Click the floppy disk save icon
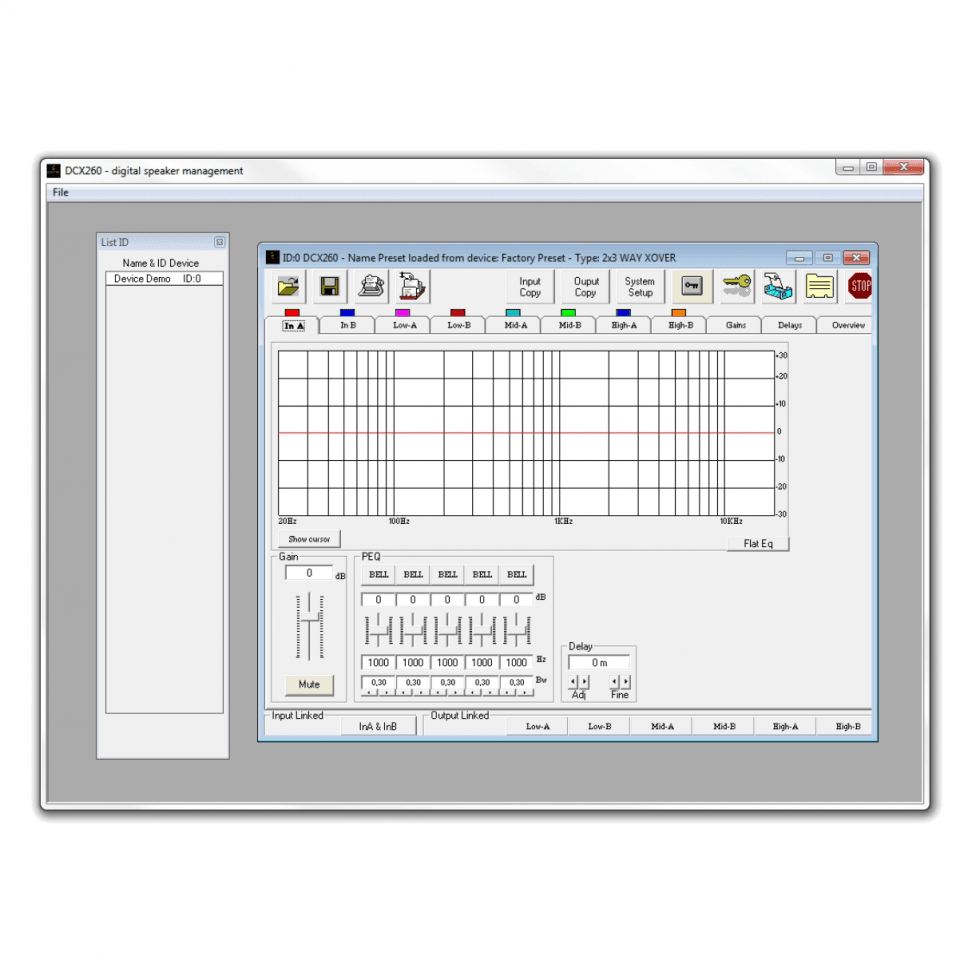Viewport: 960px width, 960px height. 329,286
